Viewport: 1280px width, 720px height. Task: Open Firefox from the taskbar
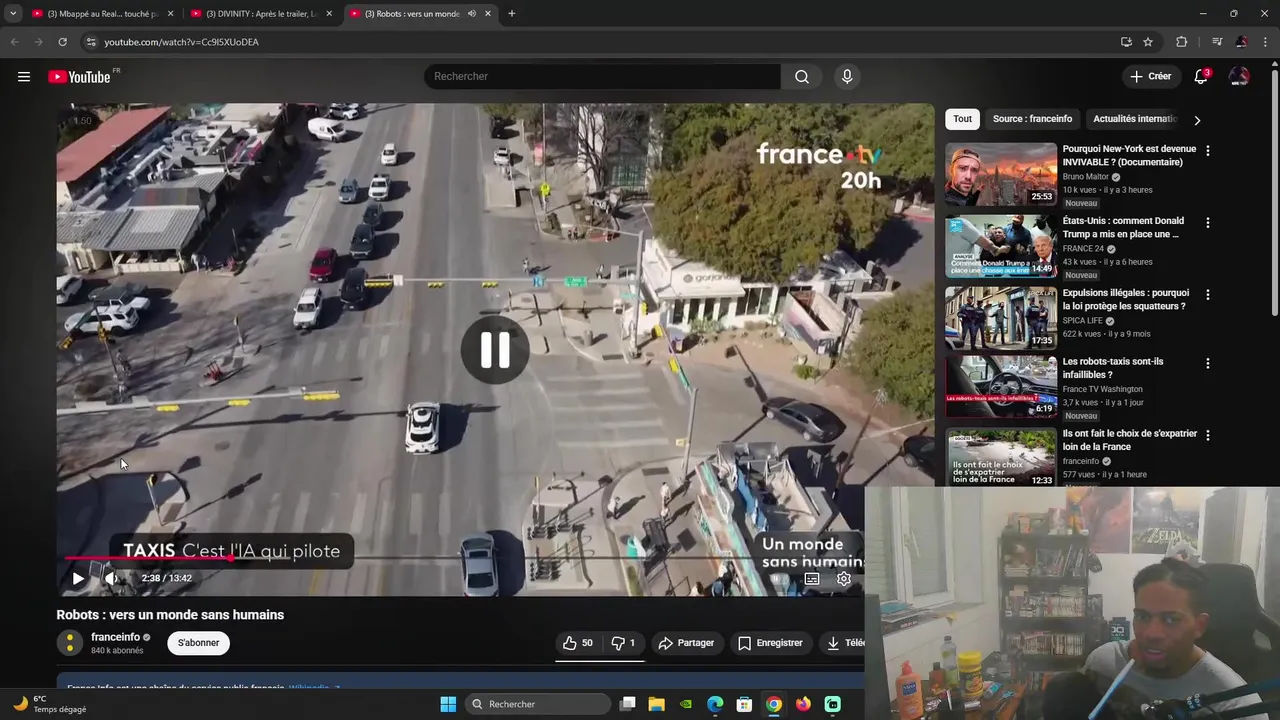[803, 704]
